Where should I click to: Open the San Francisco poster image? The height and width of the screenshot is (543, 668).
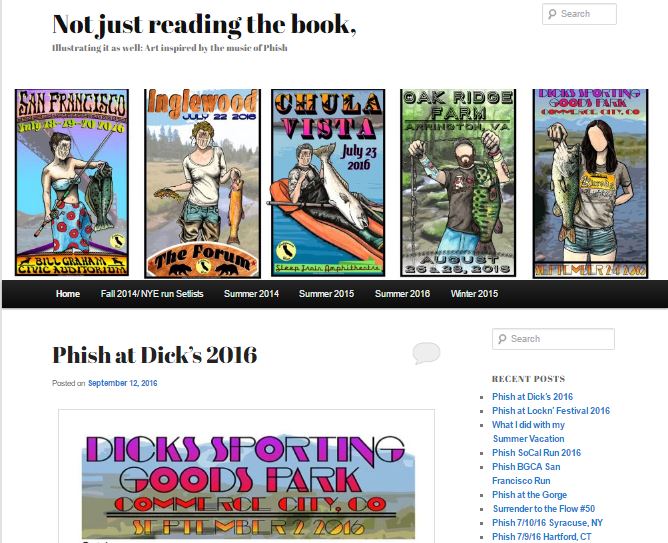(x=72, y=183)
